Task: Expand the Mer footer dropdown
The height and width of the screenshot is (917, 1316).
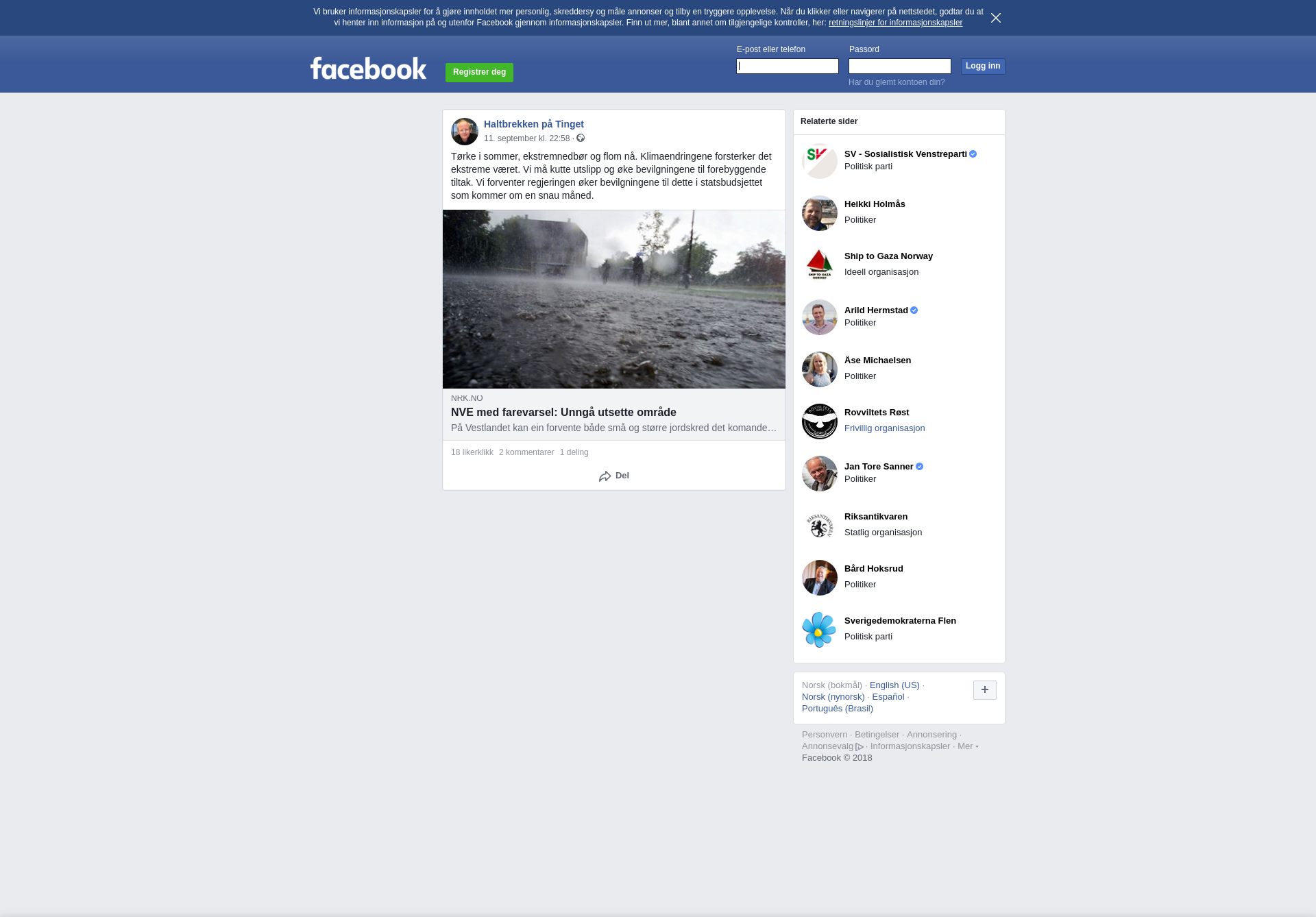Action: [968, 746]
